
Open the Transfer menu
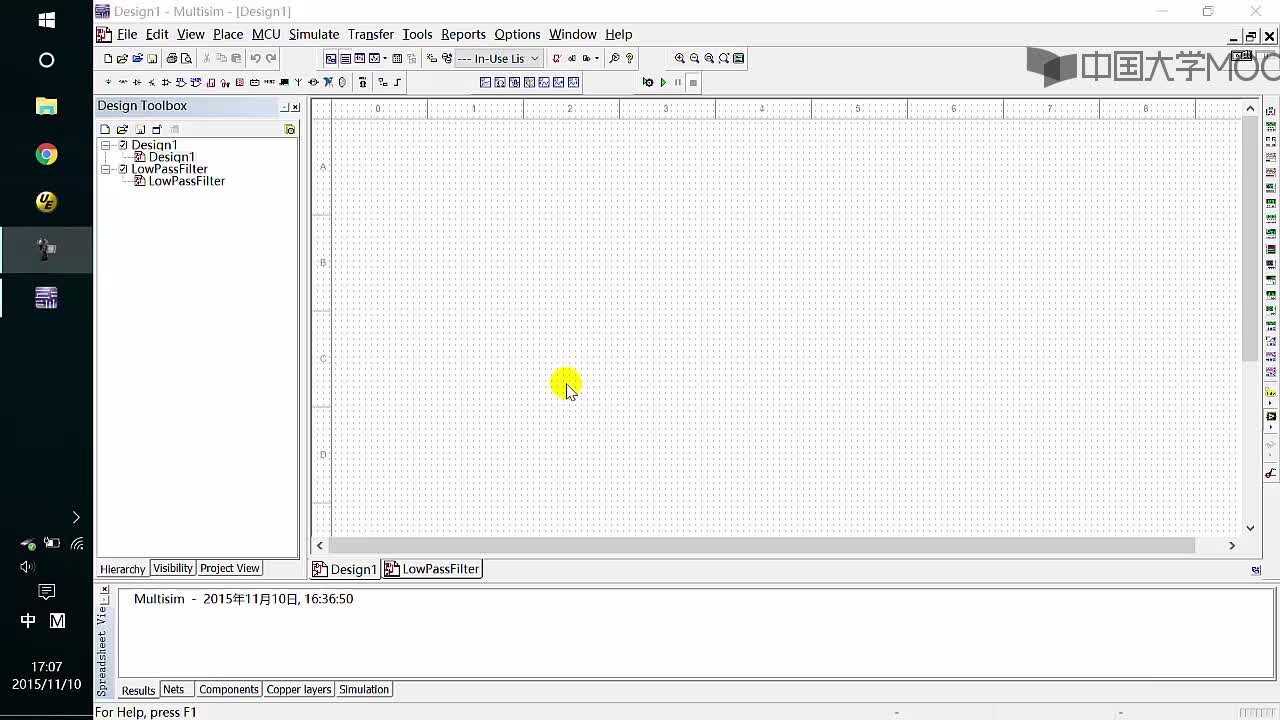371,34
